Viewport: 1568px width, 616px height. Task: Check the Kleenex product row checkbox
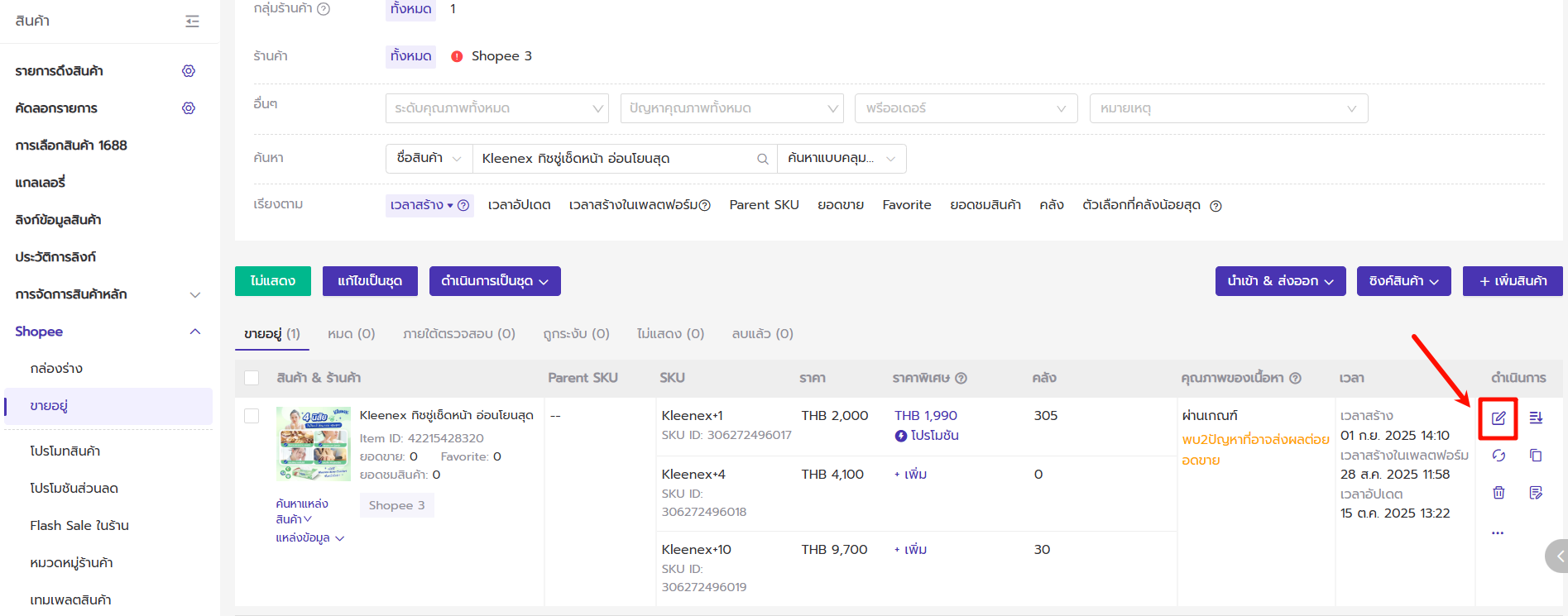252,416
